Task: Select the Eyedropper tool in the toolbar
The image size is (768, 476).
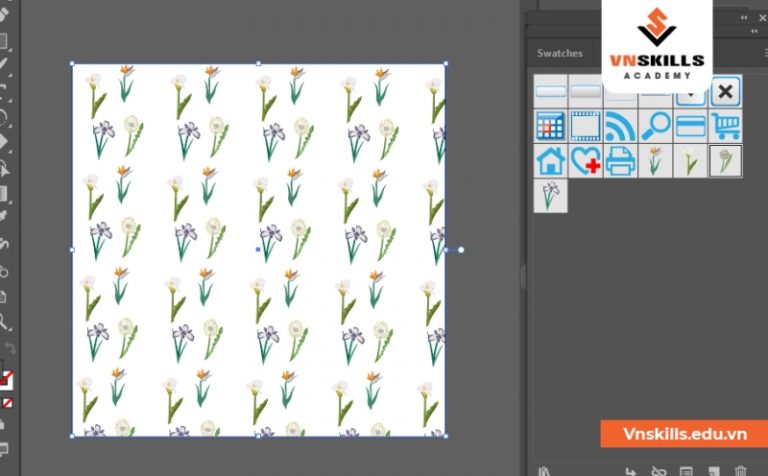Action: point(4,216)
